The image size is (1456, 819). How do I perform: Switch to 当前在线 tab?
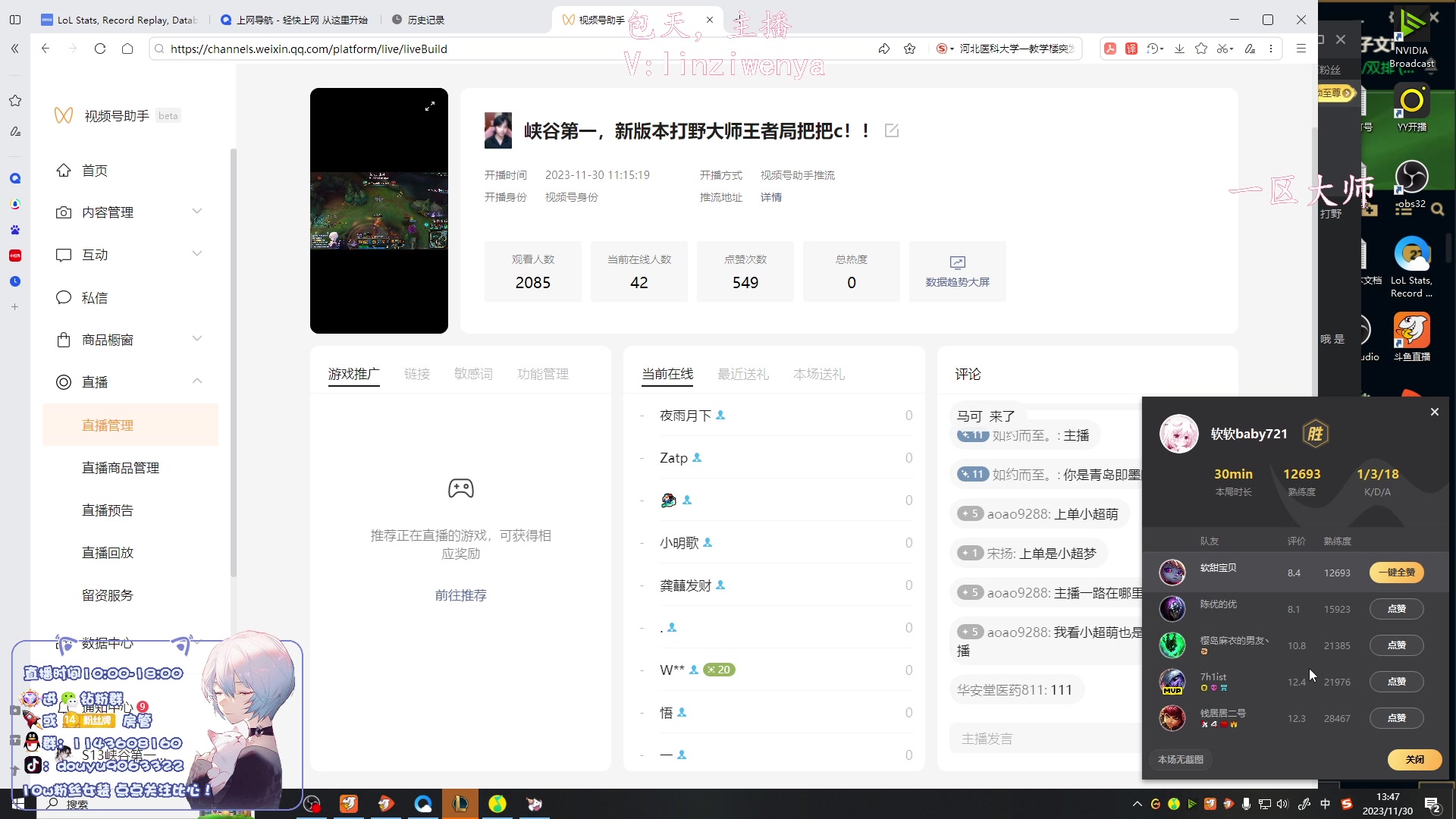point(667,374)
